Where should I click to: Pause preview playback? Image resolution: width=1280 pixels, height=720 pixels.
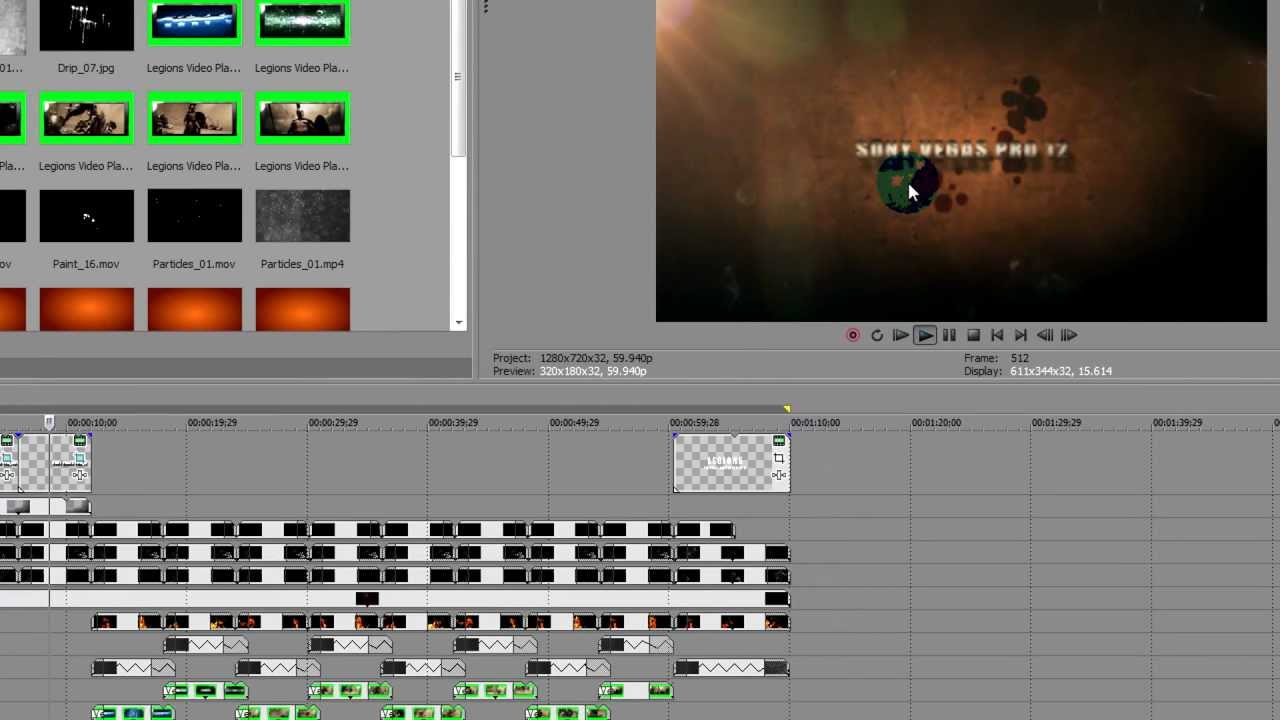coord(949,336)
